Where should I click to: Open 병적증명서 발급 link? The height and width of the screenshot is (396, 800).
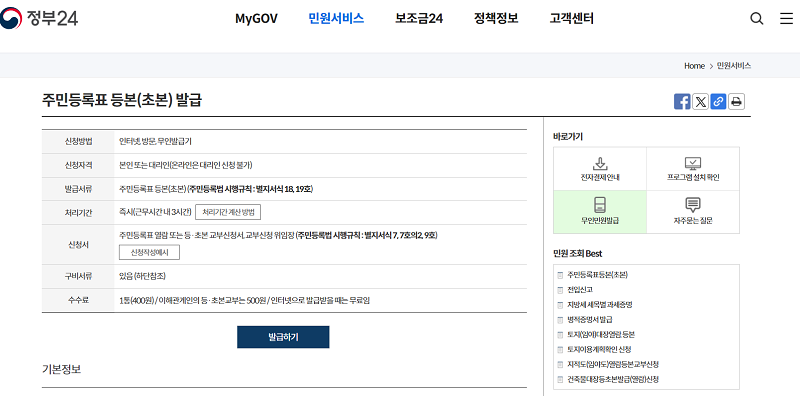point(589,319)
